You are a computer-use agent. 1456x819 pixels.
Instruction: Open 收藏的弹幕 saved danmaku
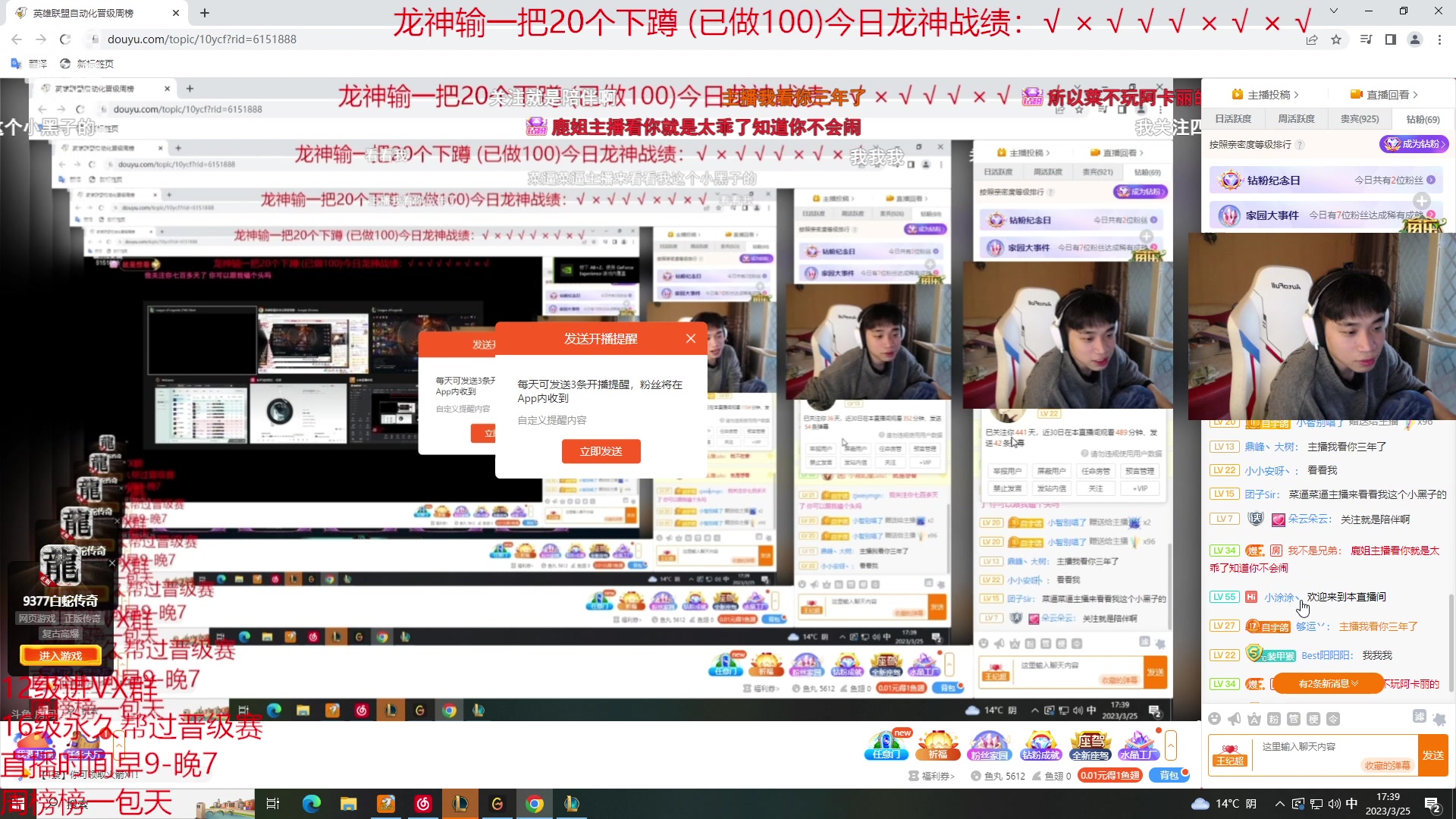click(1387, 765)
